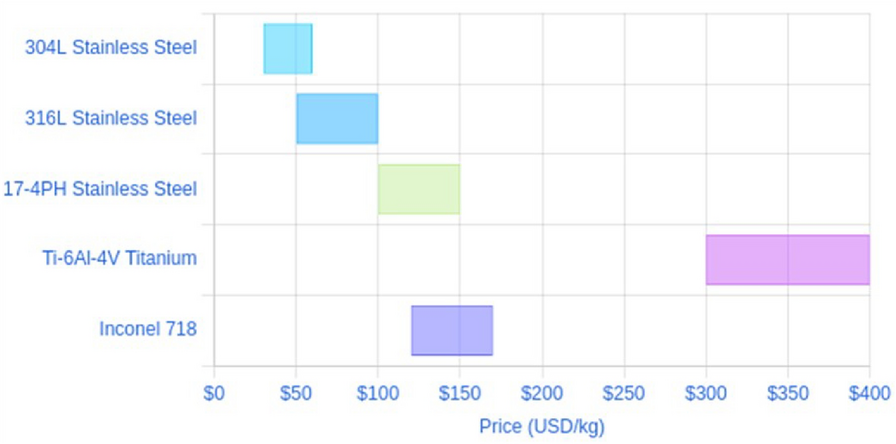Viewport: 896px width, 444px height.
Task: Click the 17-4PH Stainless Steel label
Action: pos(100,189)
